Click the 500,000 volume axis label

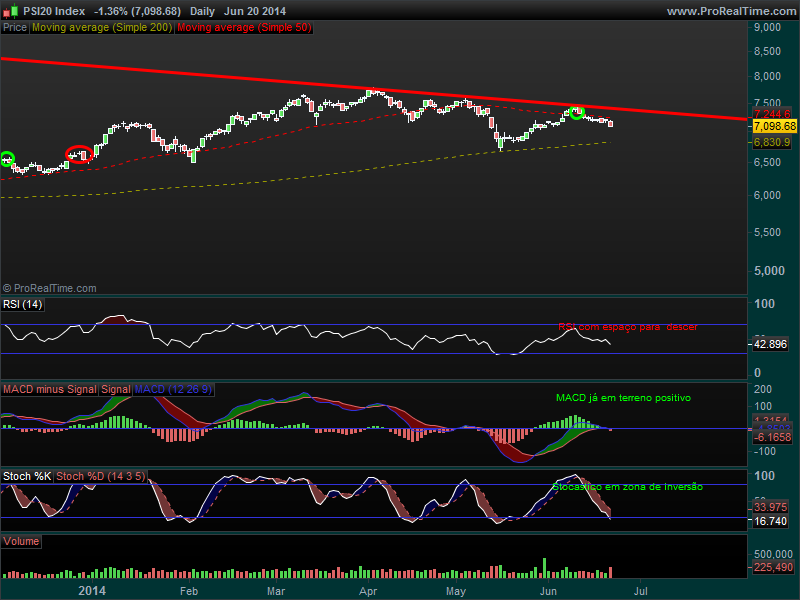[x=773, y=554]
